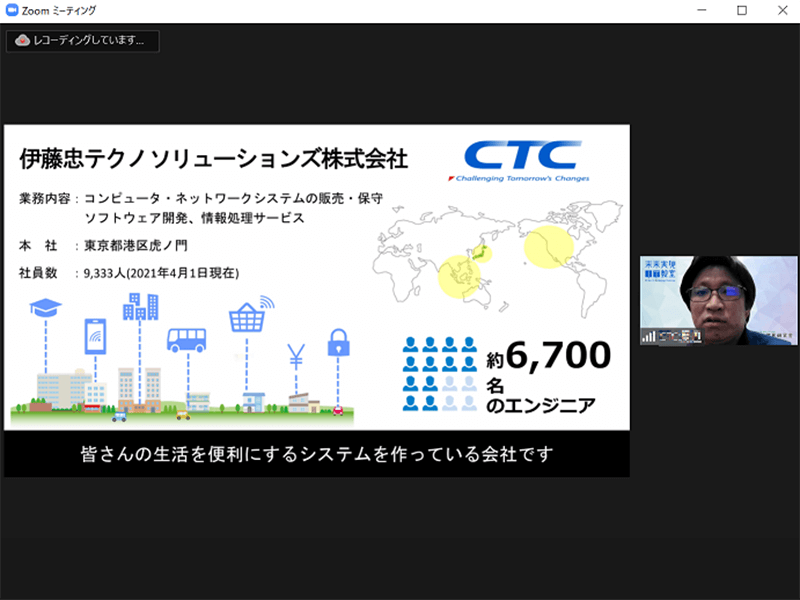Click the floating blue bus icon
Viewport: 800px width, 600px height.
(189, 339)
